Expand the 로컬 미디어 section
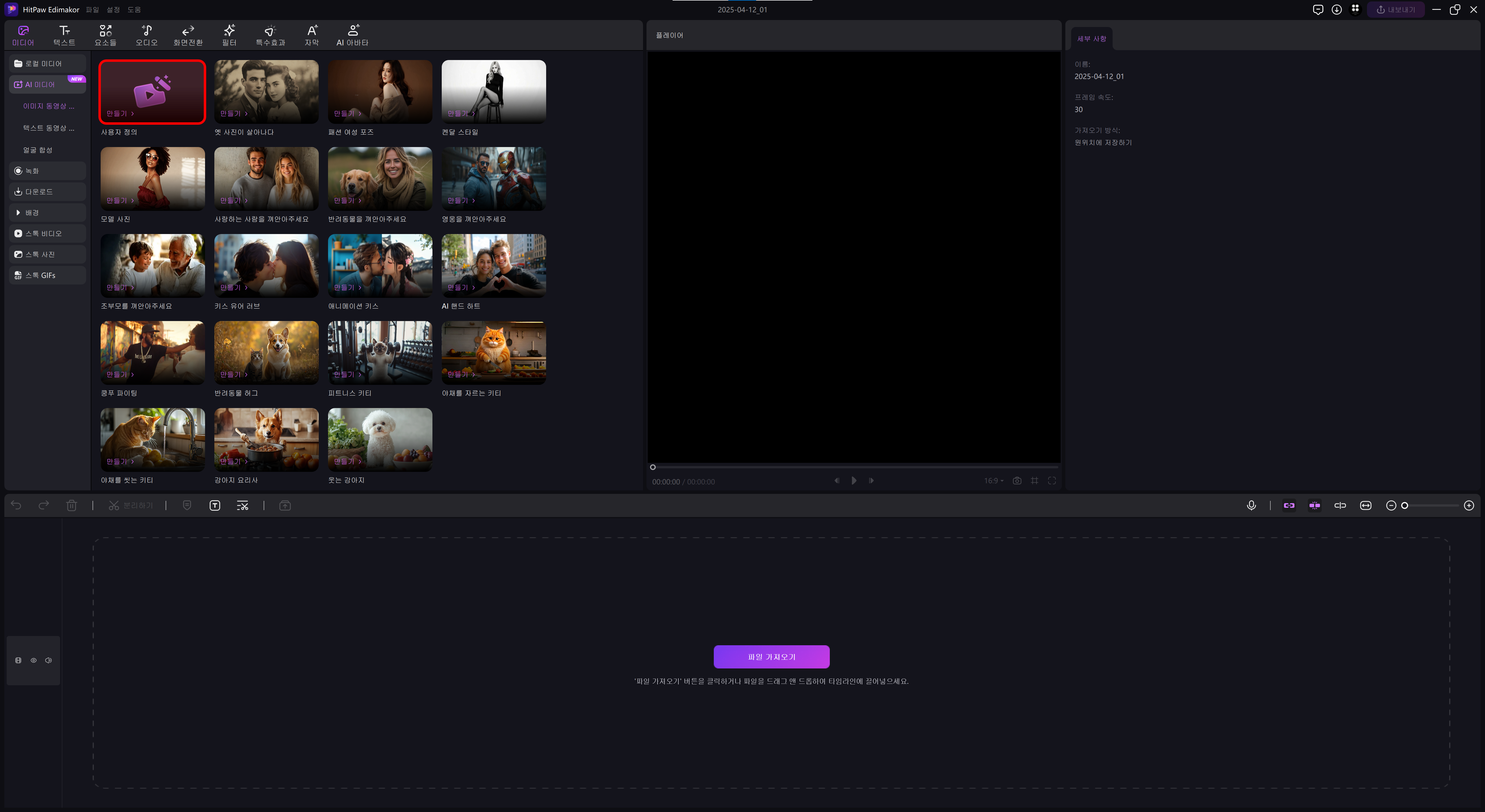Screen dimensions: 1485x812 [x=47, y=64]
